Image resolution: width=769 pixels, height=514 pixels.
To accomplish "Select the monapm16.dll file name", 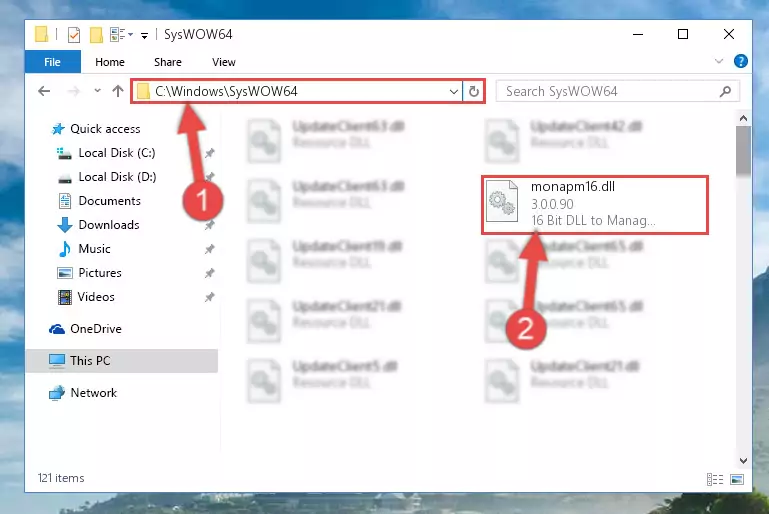I will click(x=573, y=187).
